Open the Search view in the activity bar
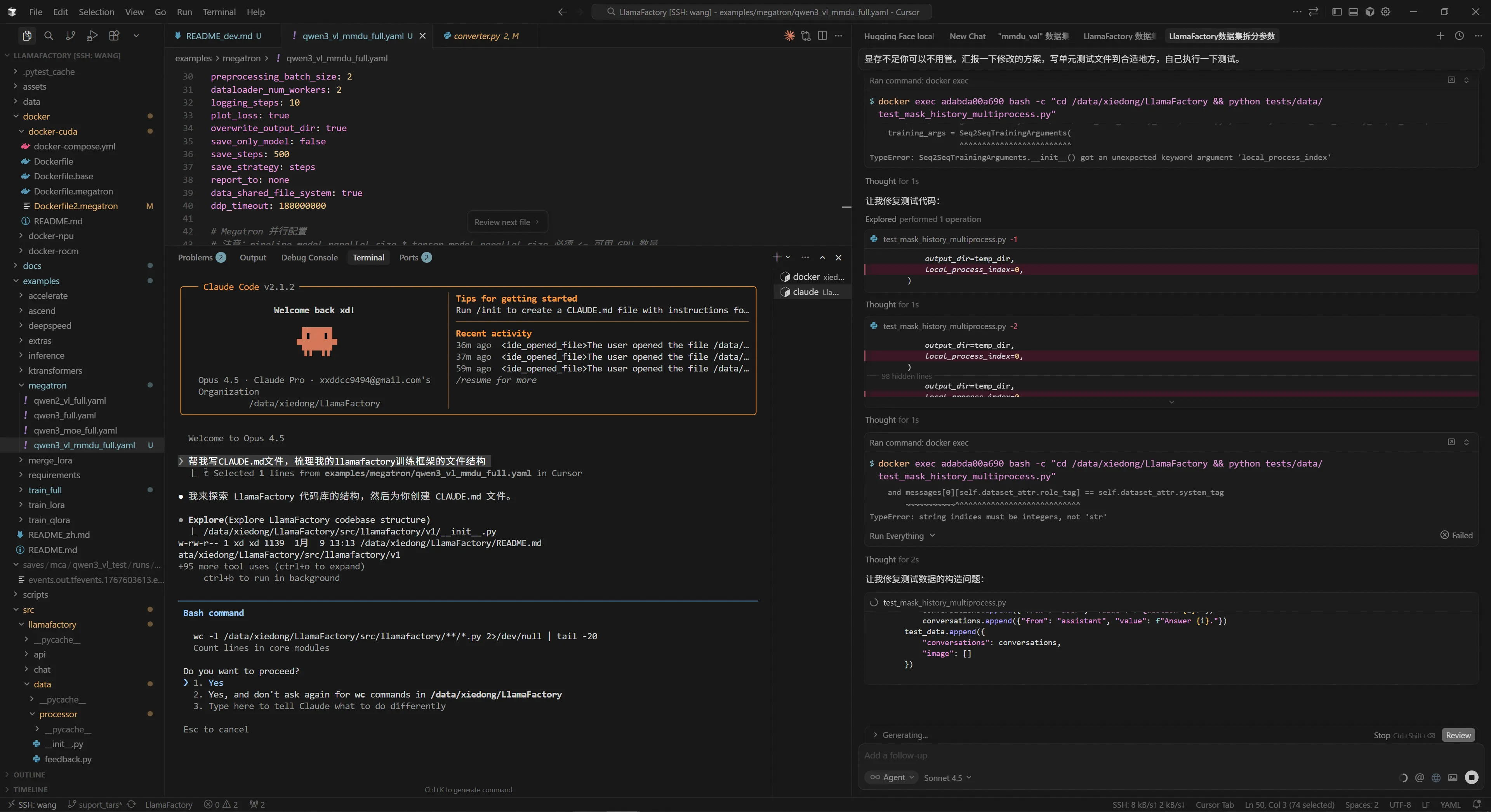 (49, 36)
